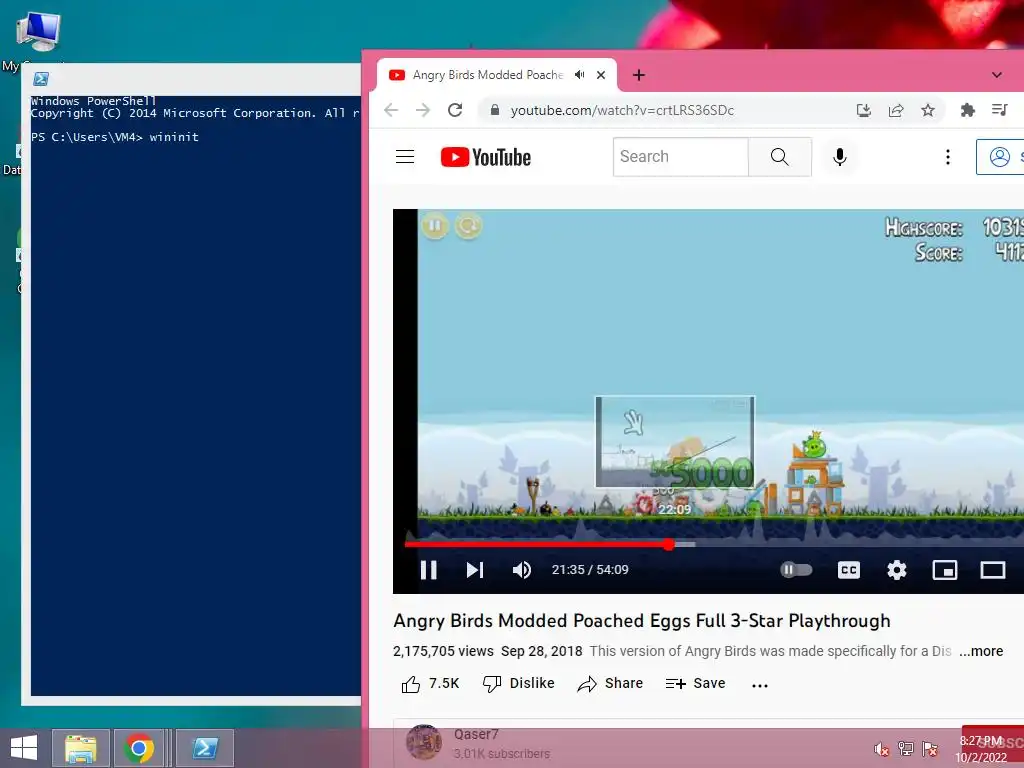The image size is (1024, 768).
Task: Close the Angry Birds YouTube tab
Action: [x=601, y=74]
